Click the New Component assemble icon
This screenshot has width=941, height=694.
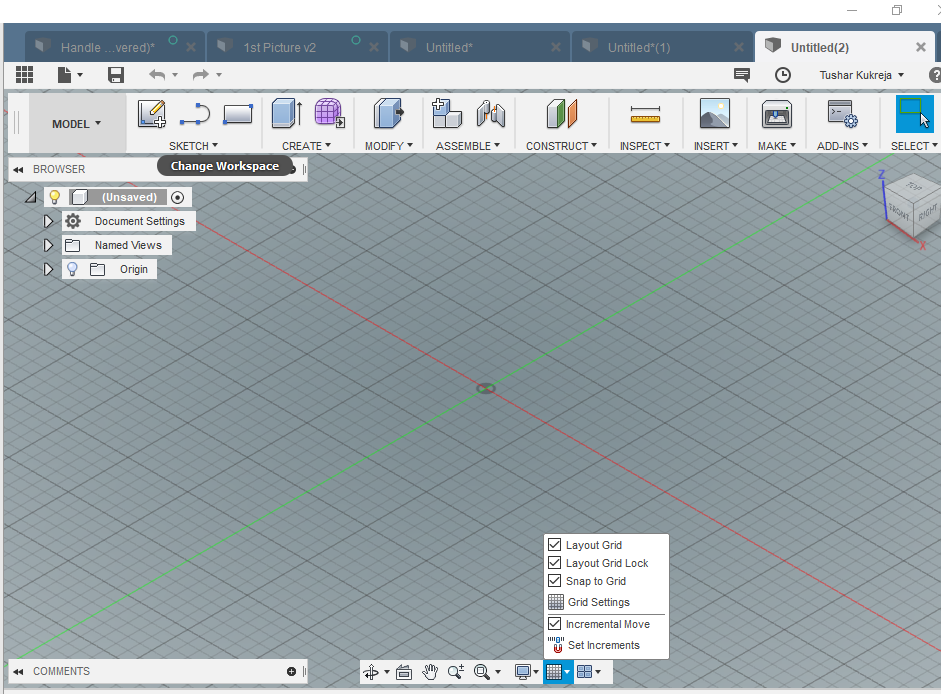pos(446,113)
